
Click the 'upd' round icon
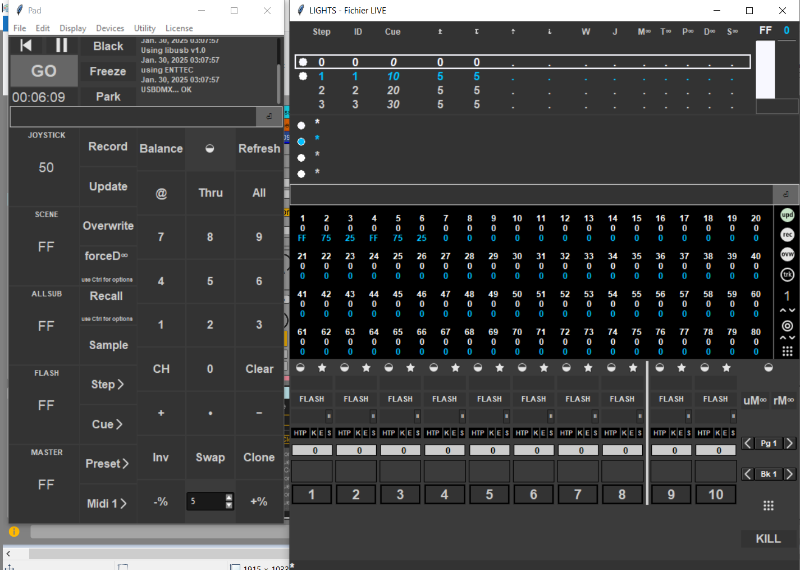click(788, 216)
